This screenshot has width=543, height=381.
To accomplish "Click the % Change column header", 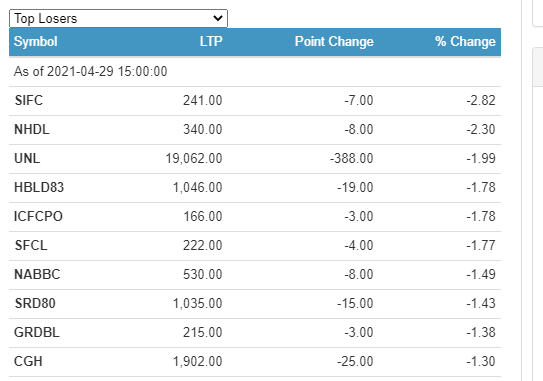I will (x=465, y=42).
